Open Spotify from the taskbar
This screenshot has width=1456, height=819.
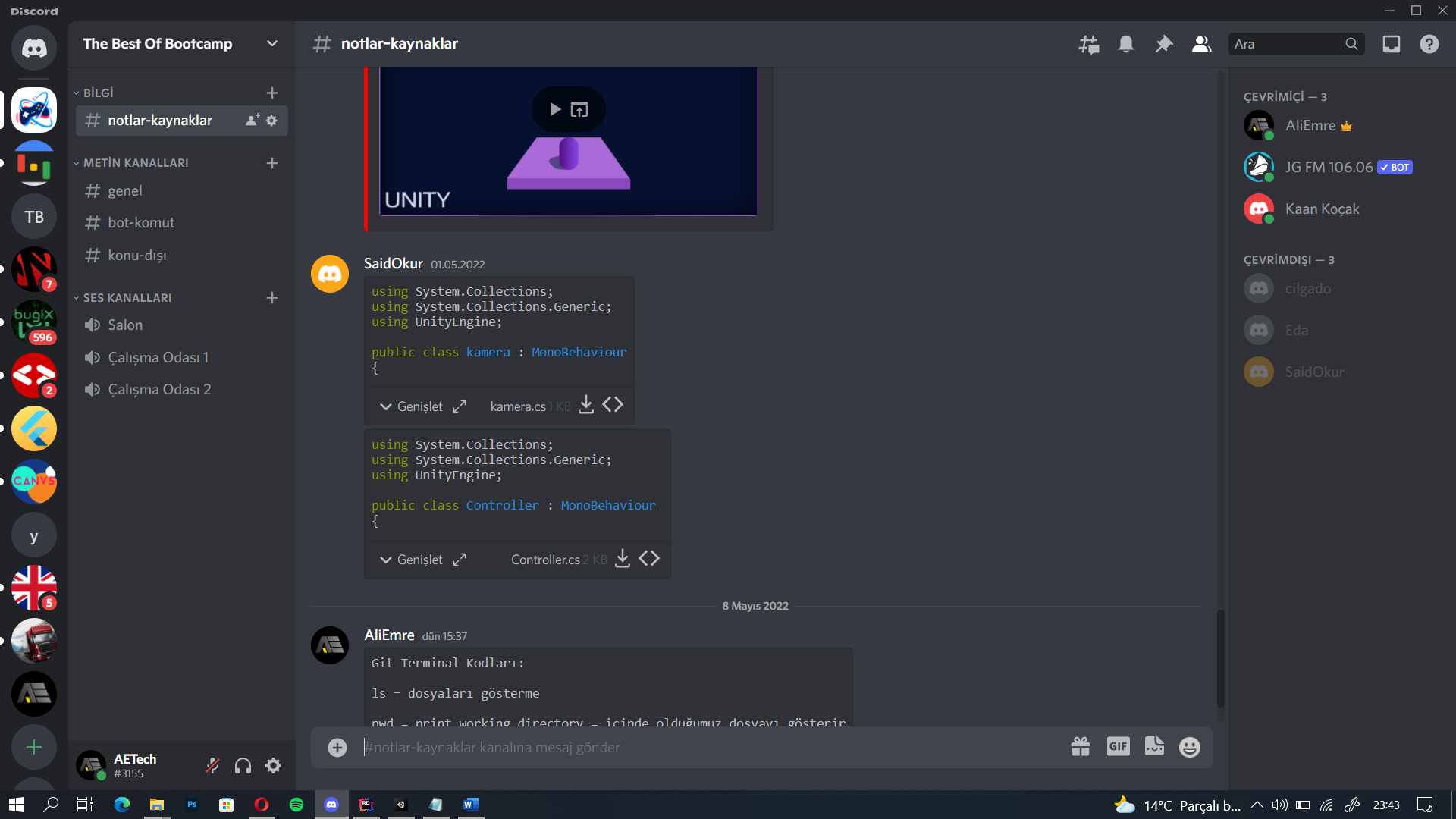pyautogui.click(x=296, y=805)
